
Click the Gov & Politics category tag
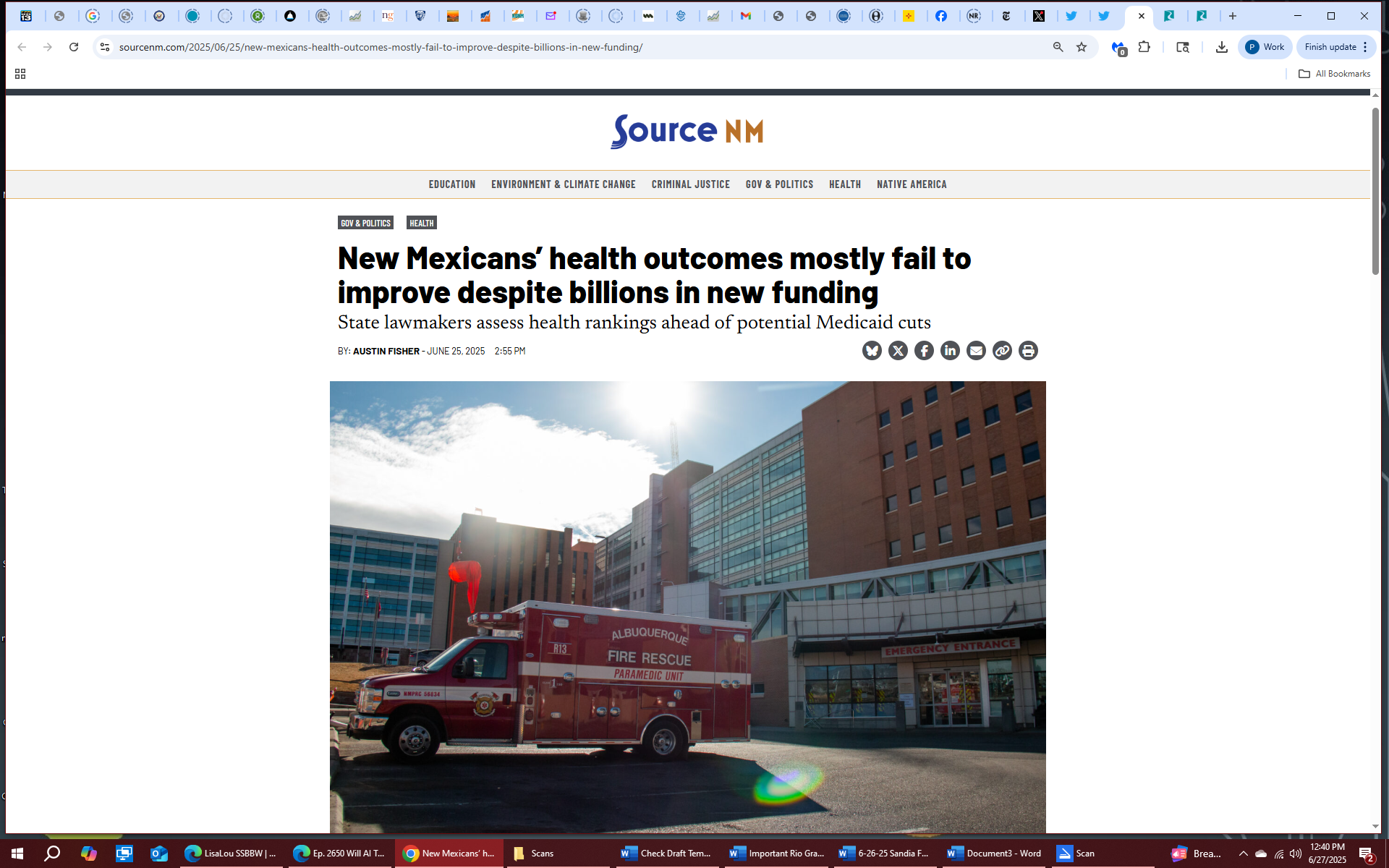(x=365, y=223)
